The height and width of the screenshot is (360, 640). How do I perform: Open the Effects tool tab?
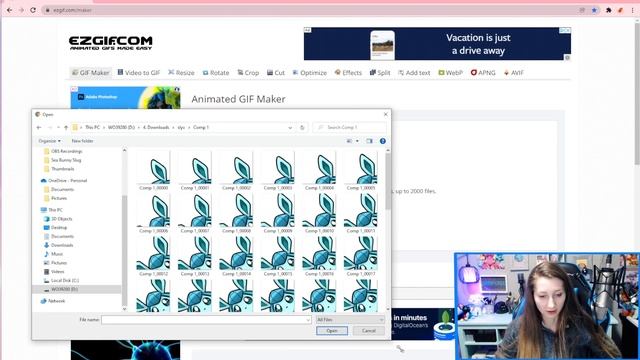coord(348,73)
